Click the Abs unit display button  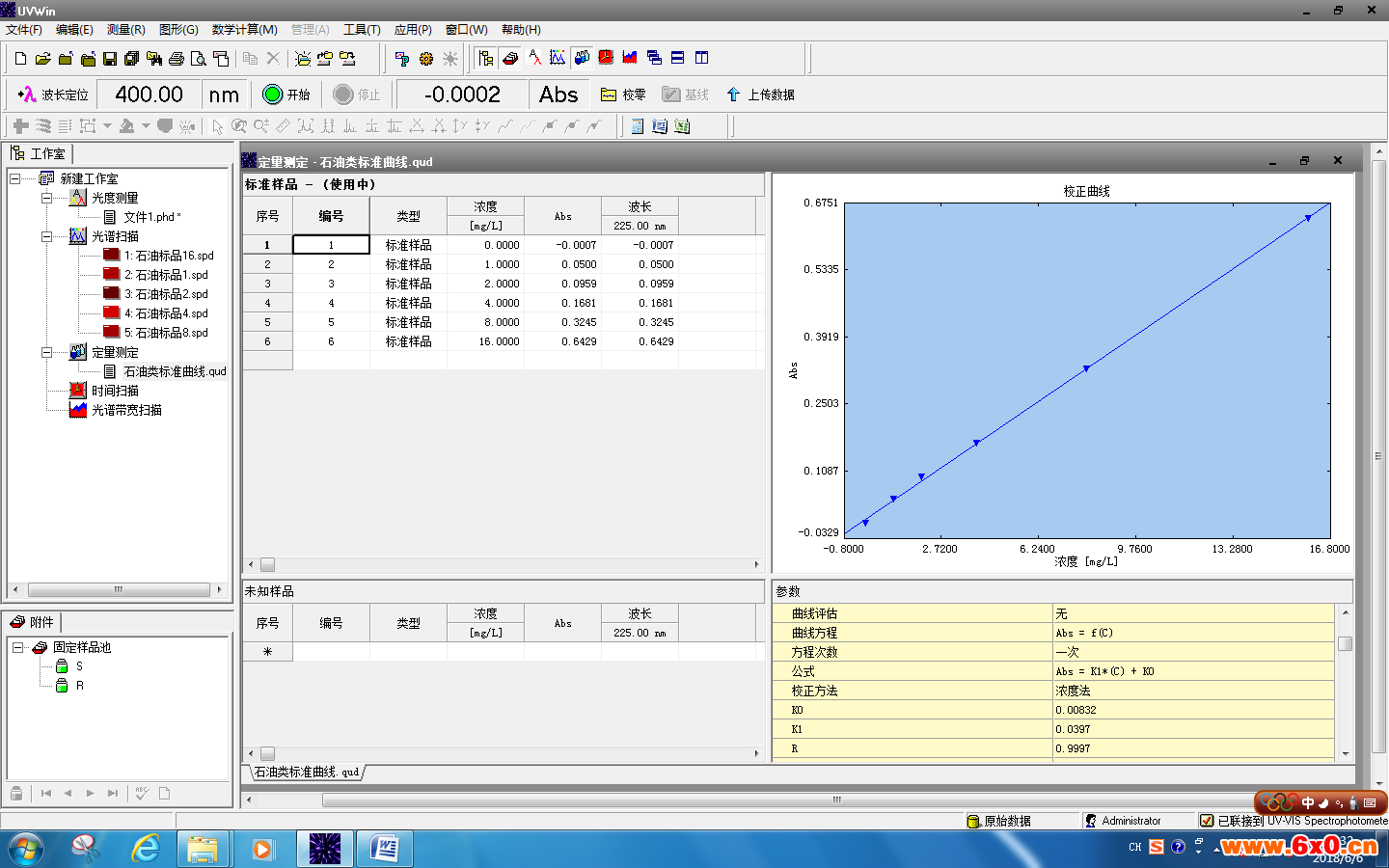[558, 95]
